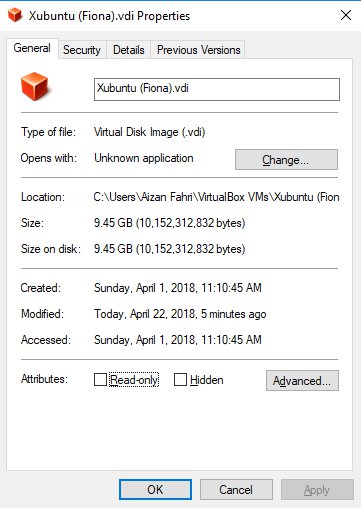Click the Size on disk value text
This screenshot has height=508, width=361.
click(170, 249)
